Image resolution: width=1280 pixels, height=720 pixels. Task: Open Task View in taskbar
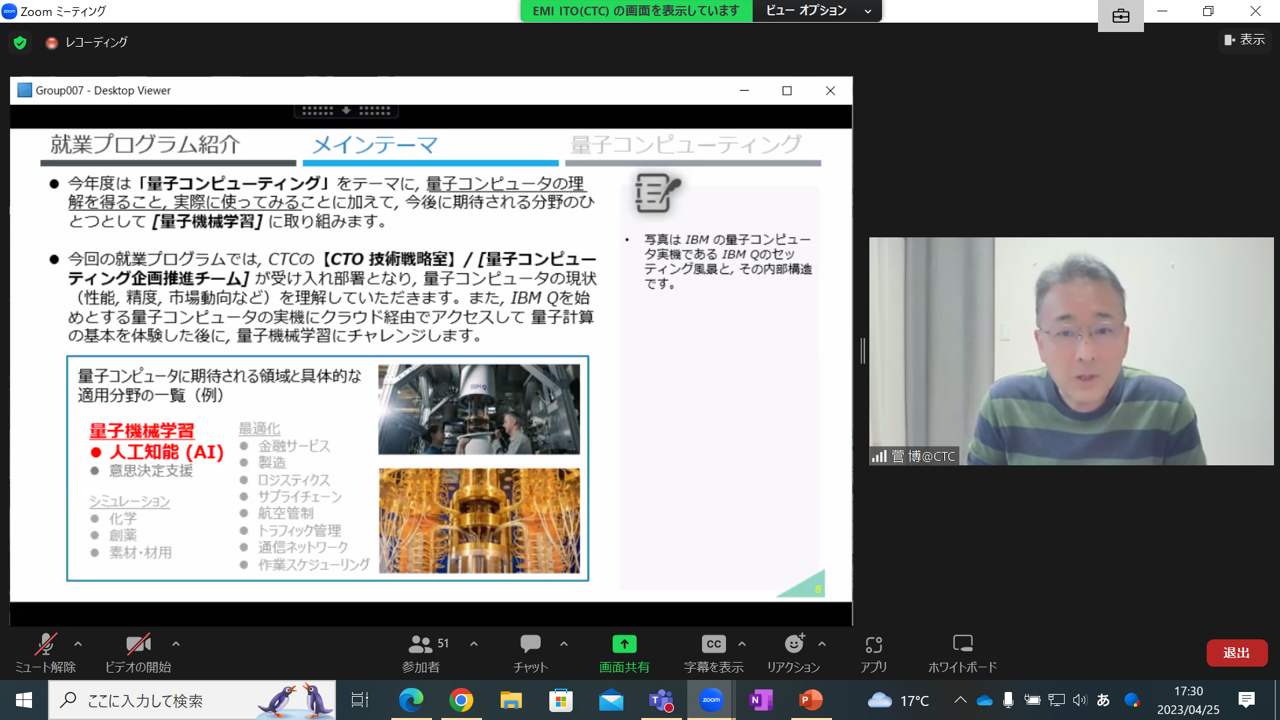click(360, 700)
